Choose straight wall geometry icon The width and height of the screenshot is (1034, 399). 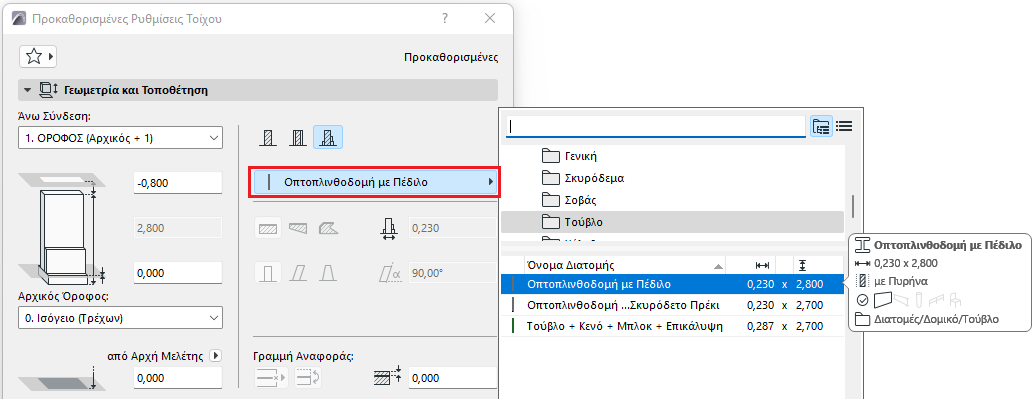[x=268, y=228]
